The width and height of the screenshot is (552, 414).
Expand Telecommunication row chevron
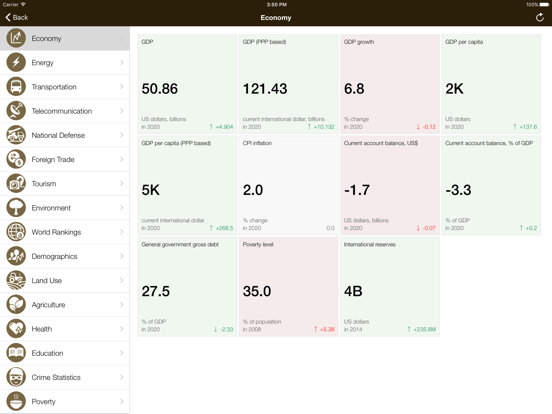click(122, 111)
